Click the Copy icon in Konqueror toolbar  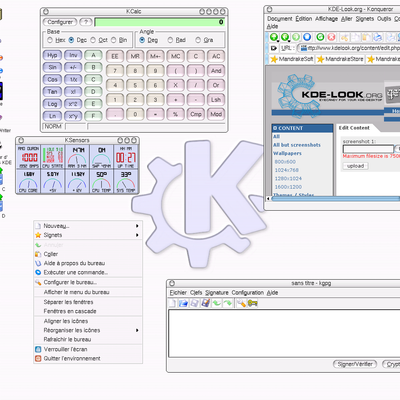click(x=355, y=37)
